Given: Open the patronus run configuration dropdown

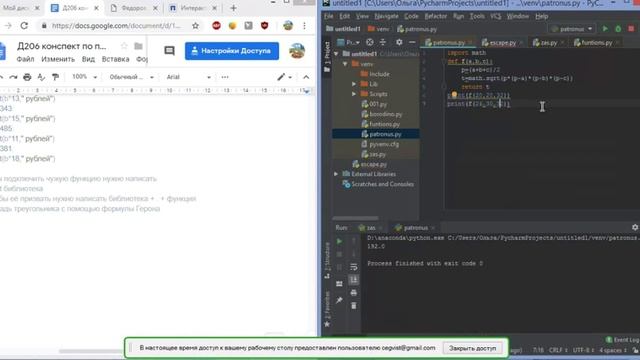Looking at the screenshot, I should pos(572,29).
